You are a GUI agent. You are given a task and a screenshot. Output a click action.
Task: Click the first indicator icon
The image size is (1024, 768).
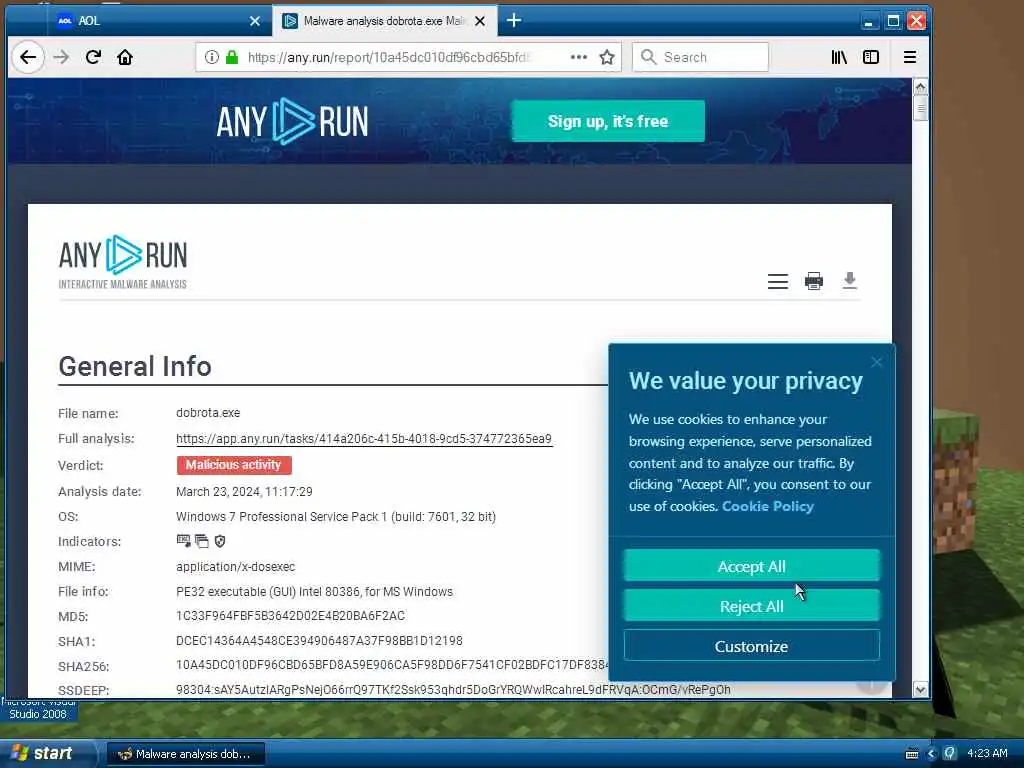point(184,541)
